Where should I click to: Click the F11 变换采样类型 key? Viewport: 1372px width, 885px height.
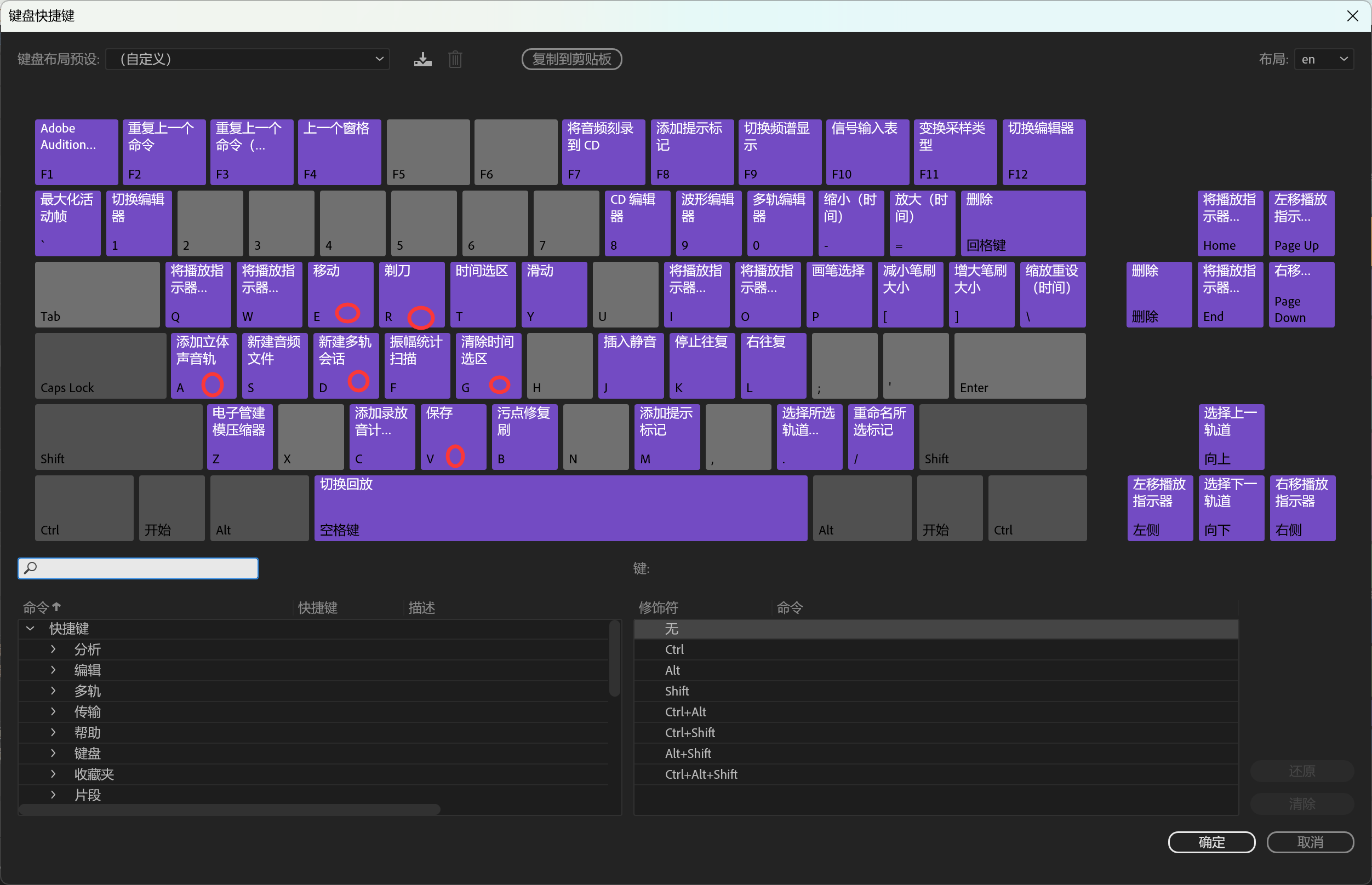[x=954, y=152]
